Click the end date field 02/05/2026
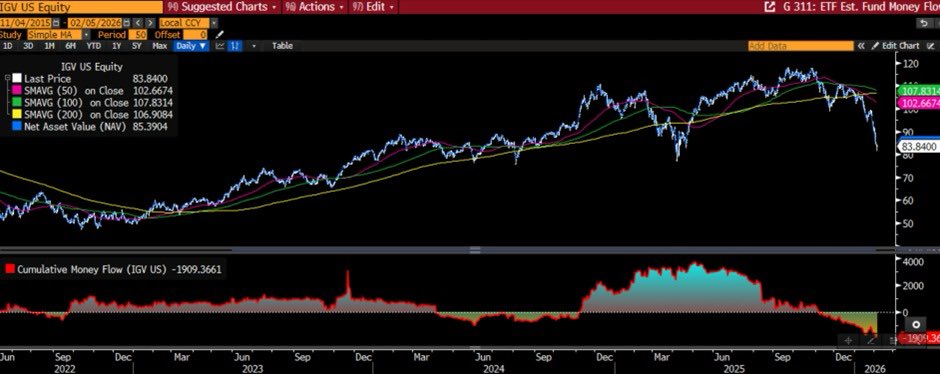The height and width of the screenshot is (374, 940). (x=95, y=23)
